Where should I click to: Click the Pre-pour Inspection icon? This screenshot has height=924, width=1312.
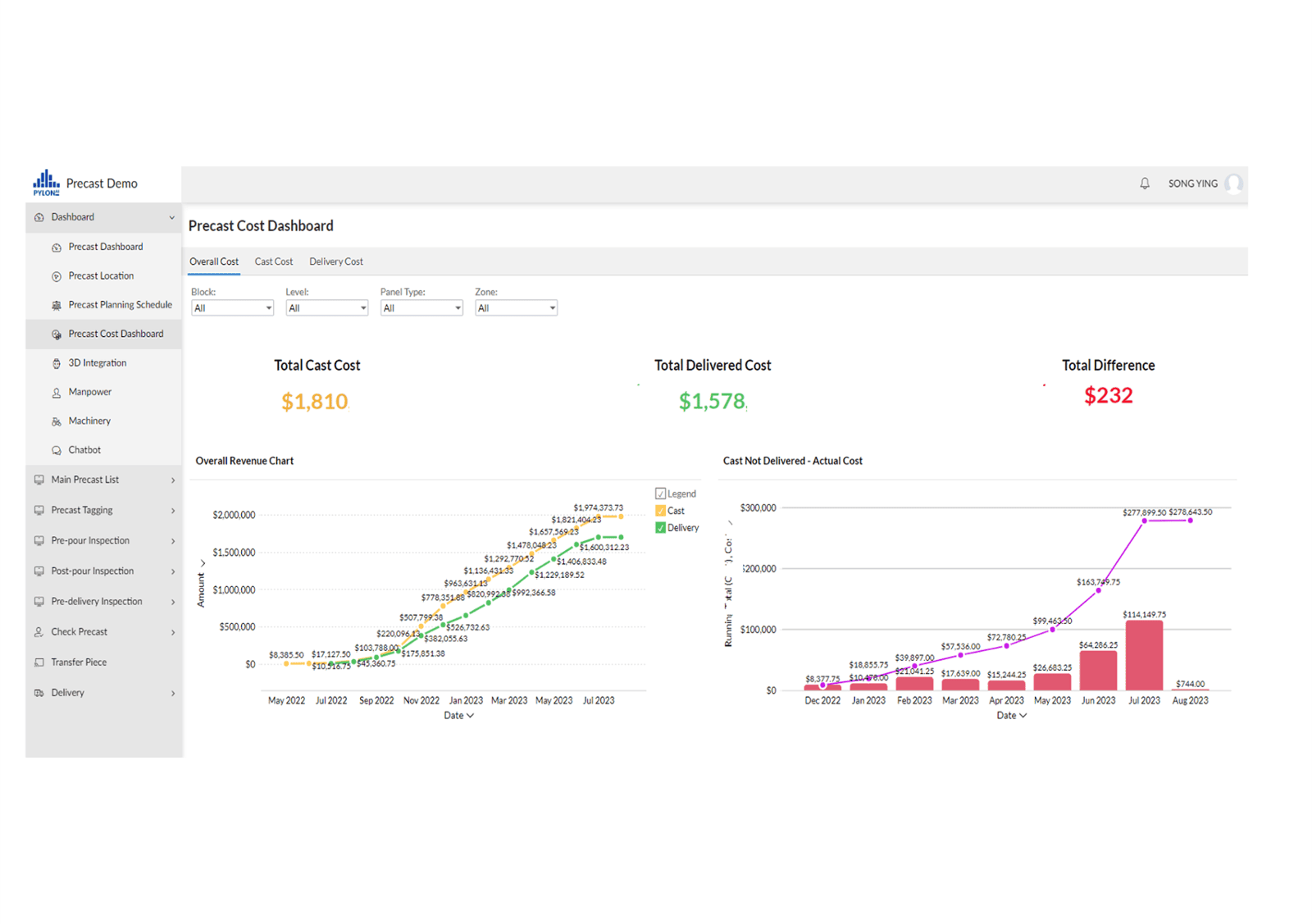point(39,541)
